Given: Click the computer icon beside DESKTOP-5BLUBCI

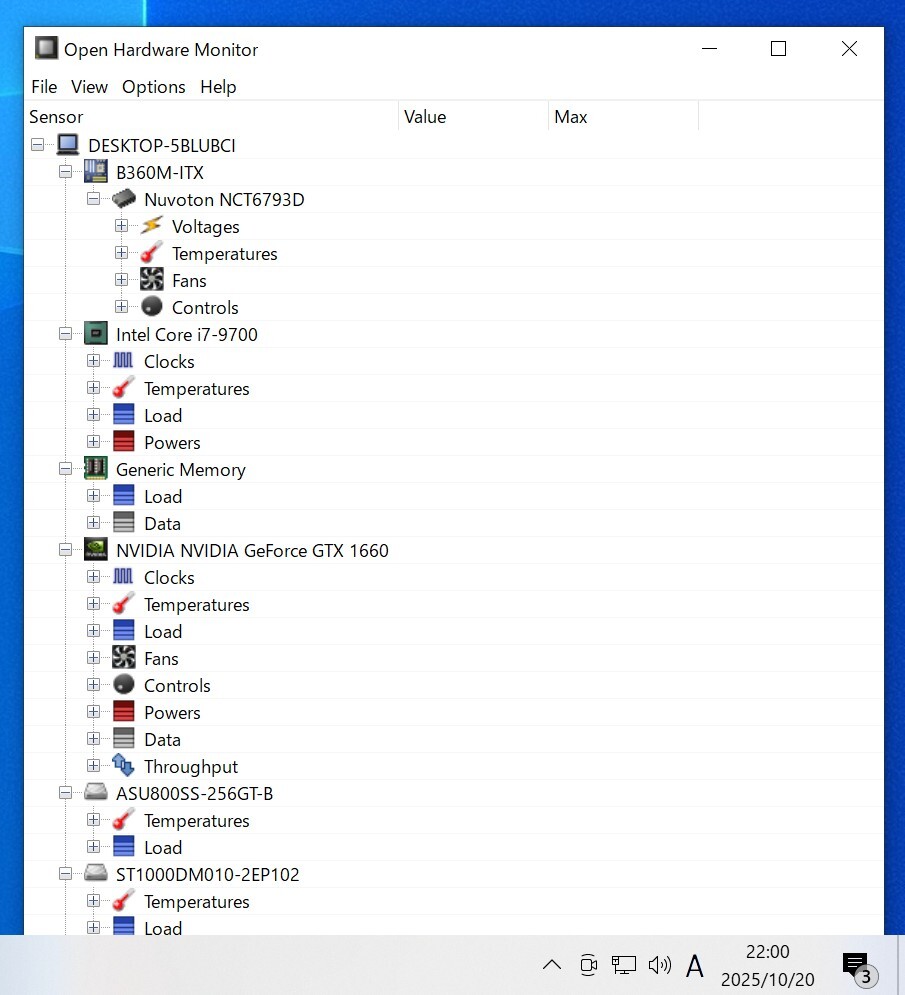Looking at the screenshot, I should [x=67, y=145].
